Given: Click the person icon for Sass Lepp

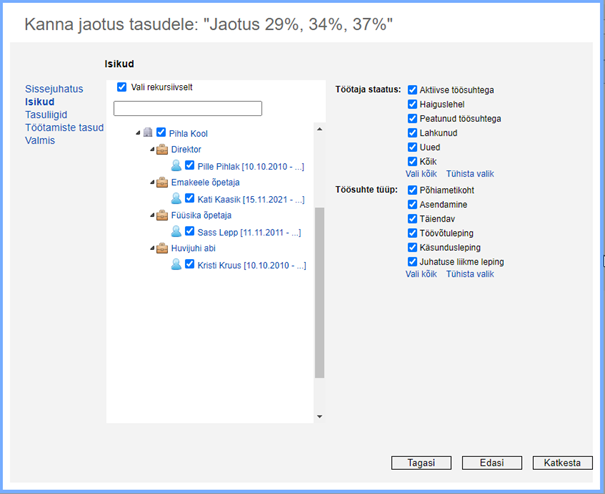Looking at the screenshot, I should 175,232.
